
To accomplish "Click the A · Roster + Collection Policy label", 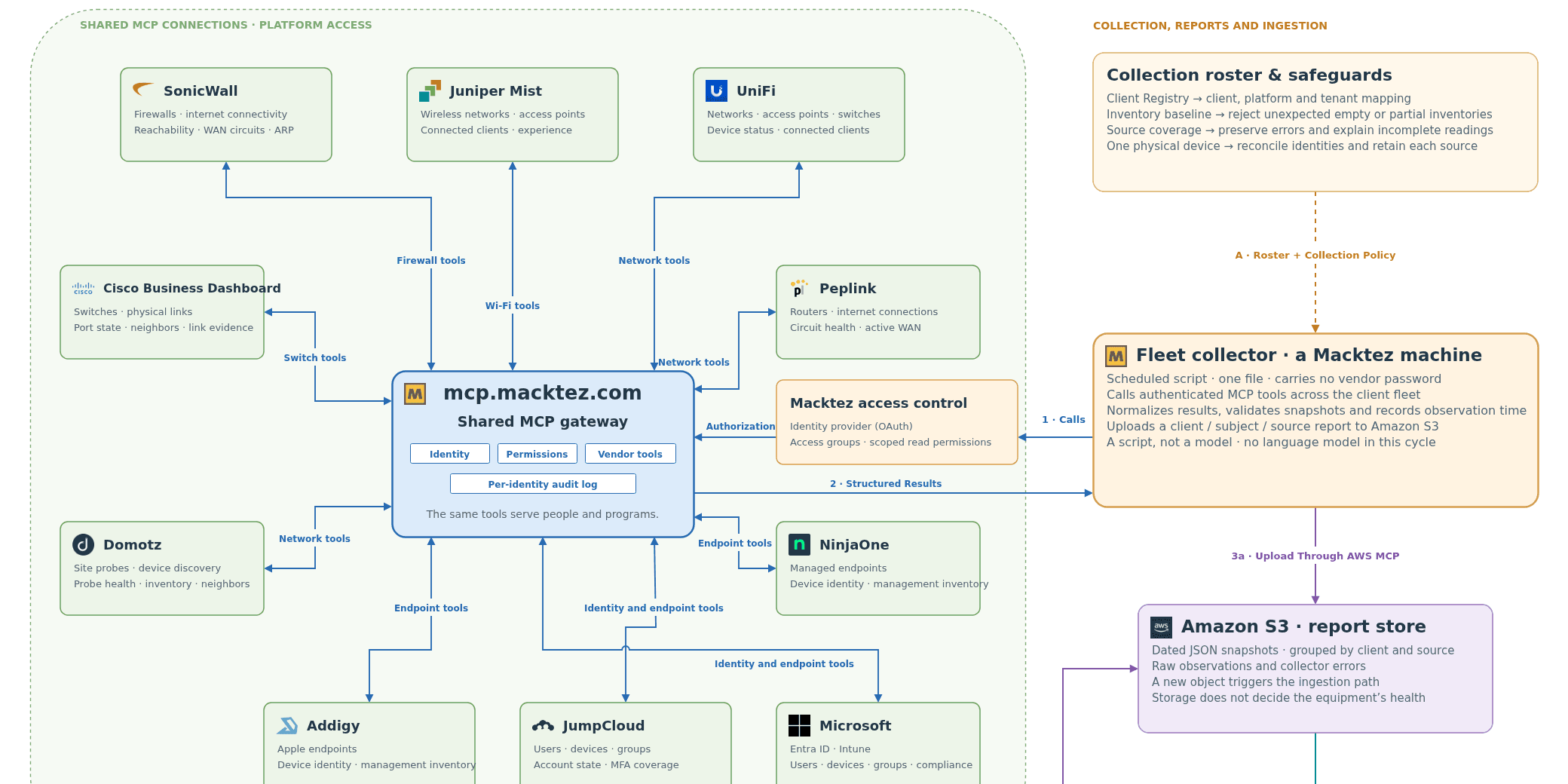I will coord(1315,256).
